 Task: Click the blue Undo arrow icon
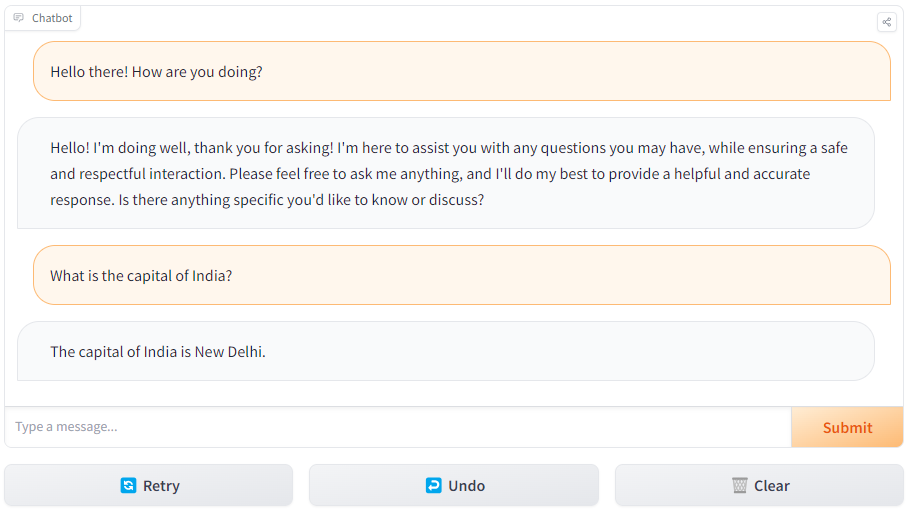coord(433,486)
